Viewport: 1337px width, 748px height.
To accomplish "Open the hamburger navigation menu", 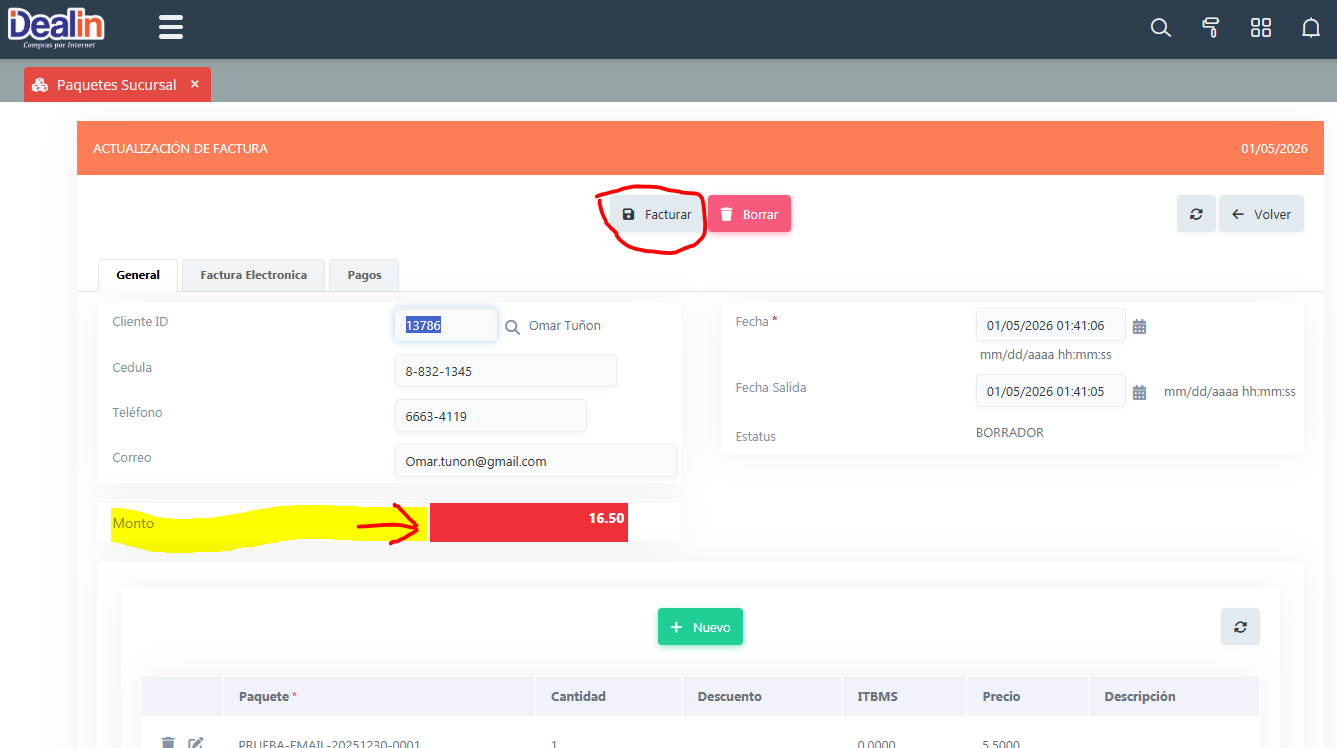I will pos(171,27).
